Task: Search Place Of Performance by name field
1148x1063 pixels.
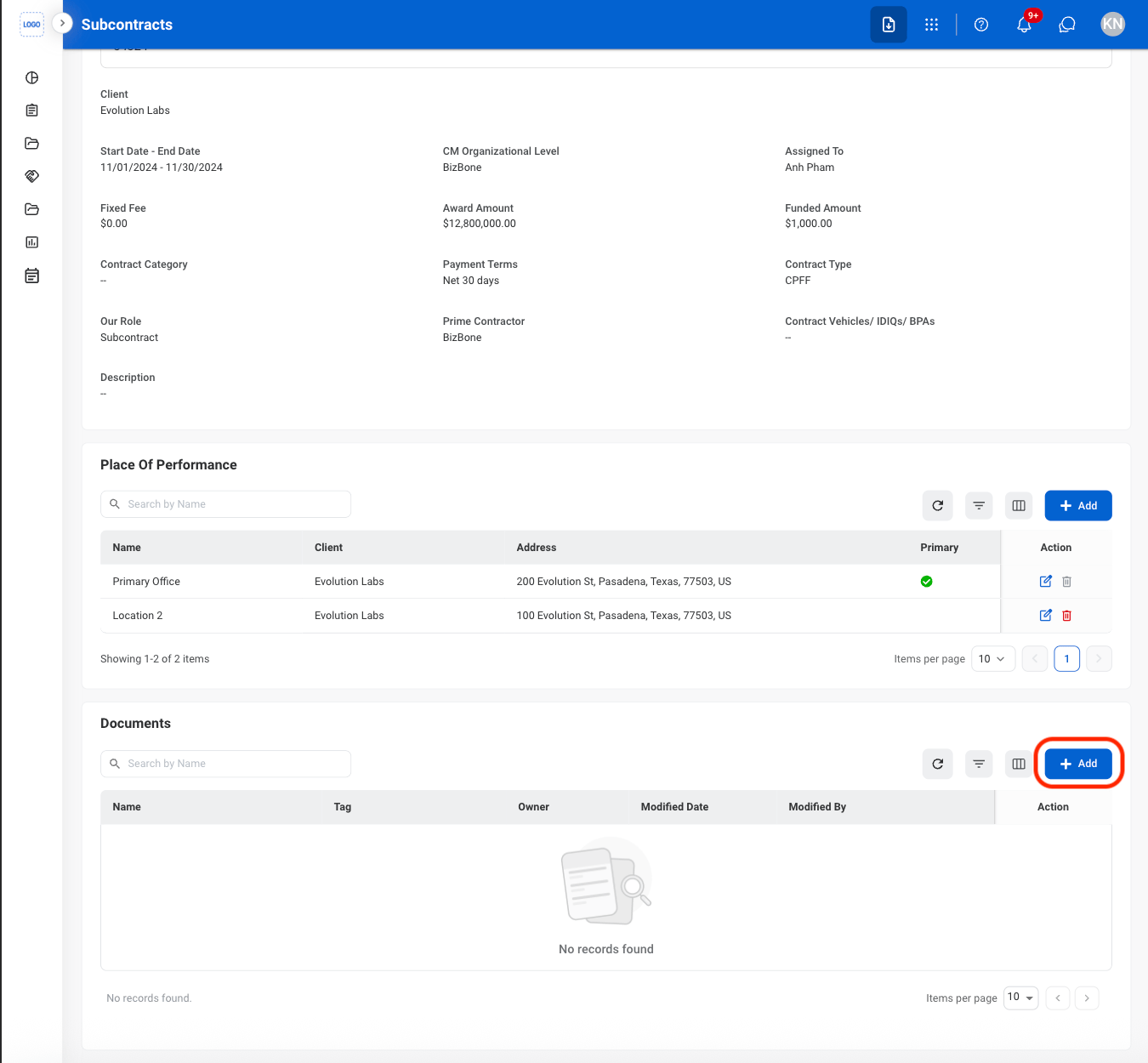Action: click(225, 504)
